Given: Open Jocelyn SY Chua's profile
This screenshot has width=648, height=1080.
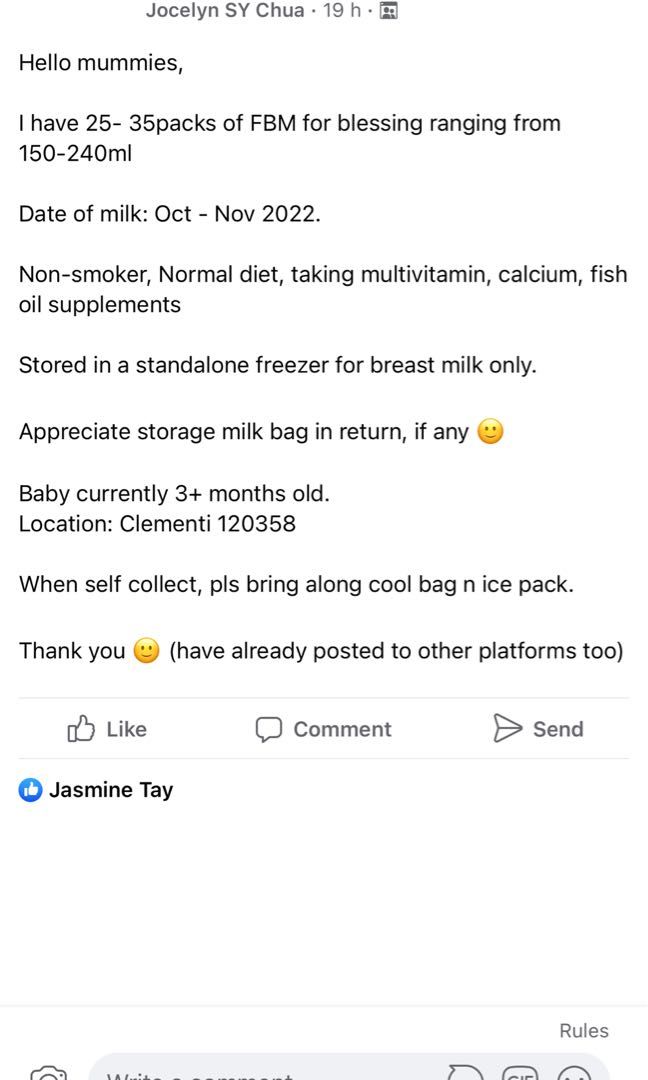Looking at the screenshot, I should (224, 10).
